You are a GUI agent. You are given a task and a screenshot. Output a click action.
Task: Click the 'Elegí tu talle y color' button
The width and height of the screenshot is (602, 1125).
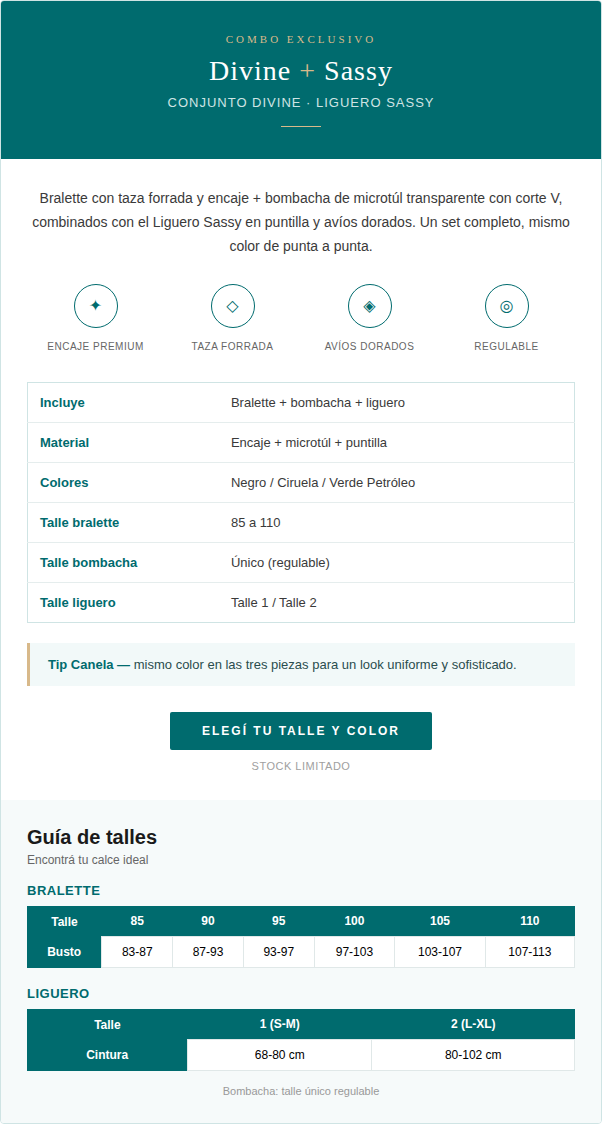(x=301, y=731)
